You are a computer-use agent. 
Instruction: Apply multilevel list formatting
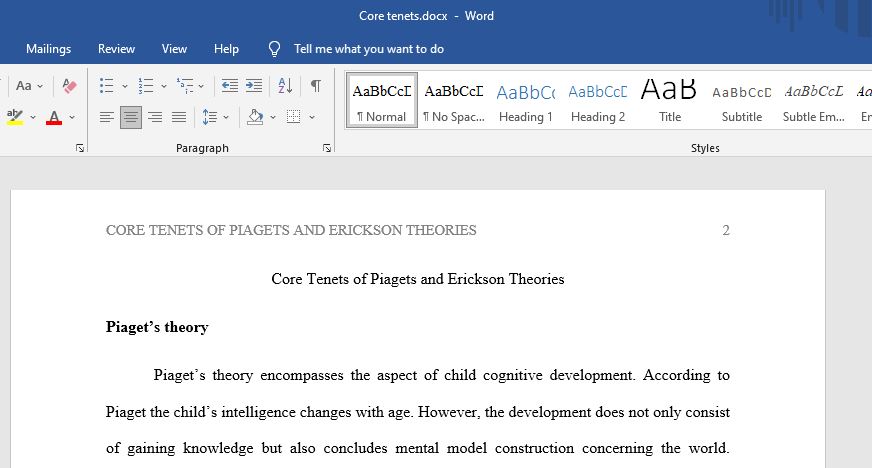click(x=185, y=86)
